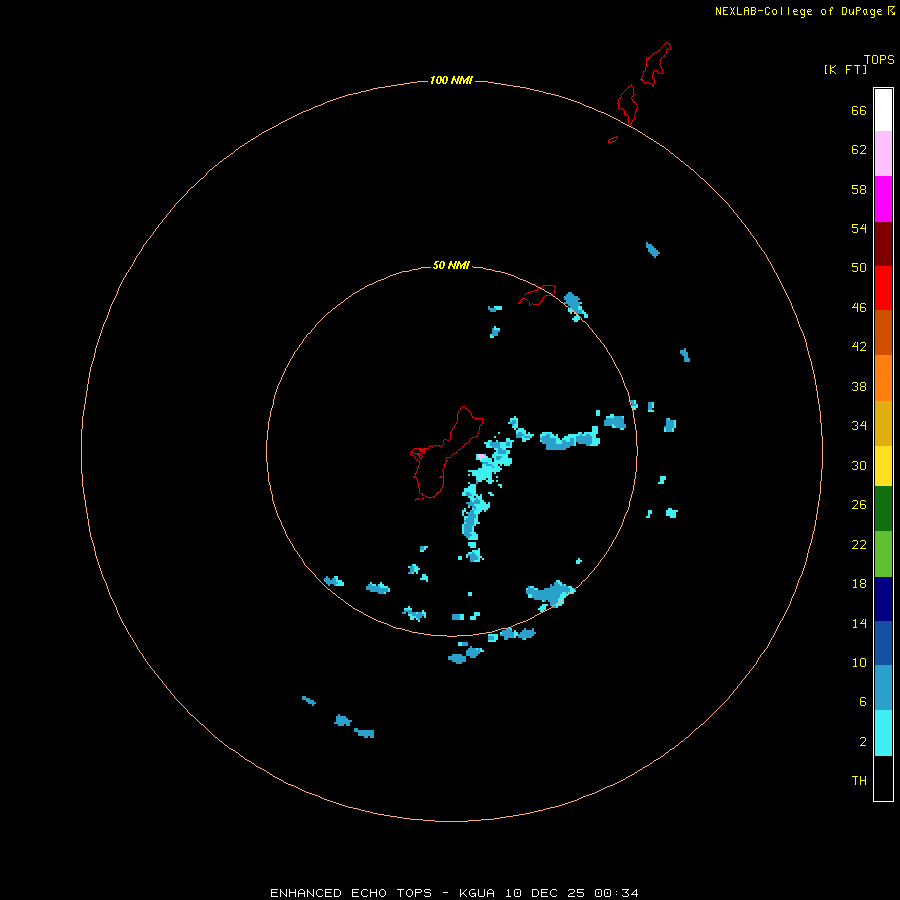Click the white 66 K FT legend swatch
900x900 pixels.
point(883,110)
